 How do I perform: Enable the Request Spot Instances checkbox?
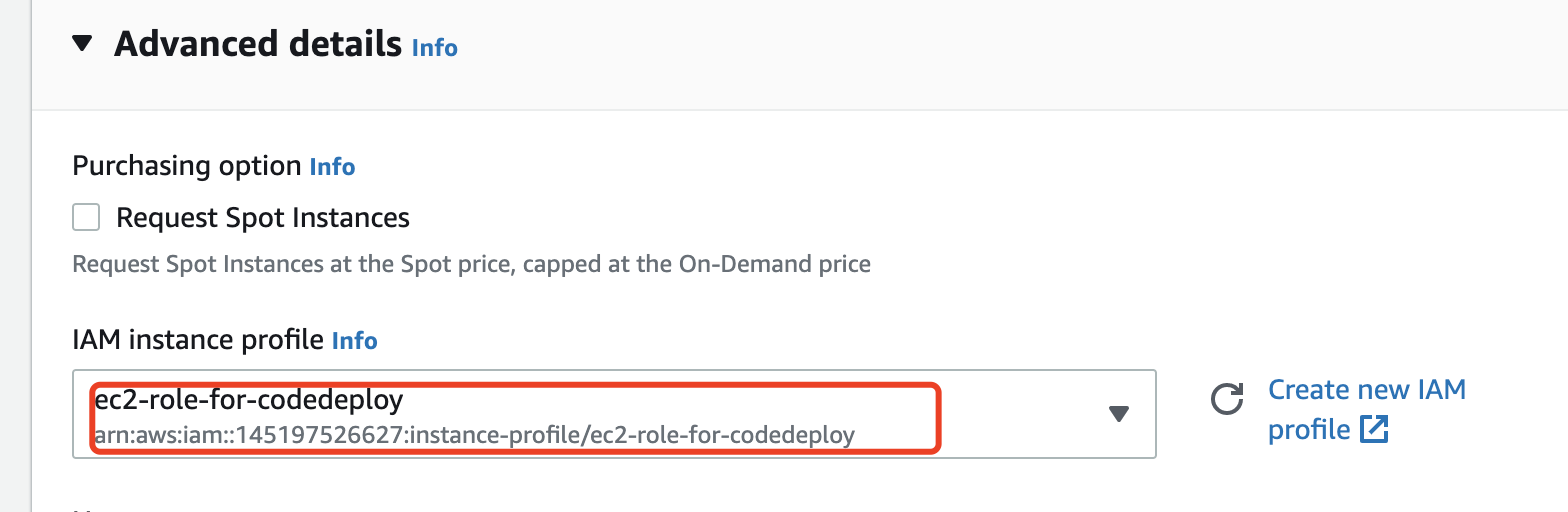click(x=86, y=217)
